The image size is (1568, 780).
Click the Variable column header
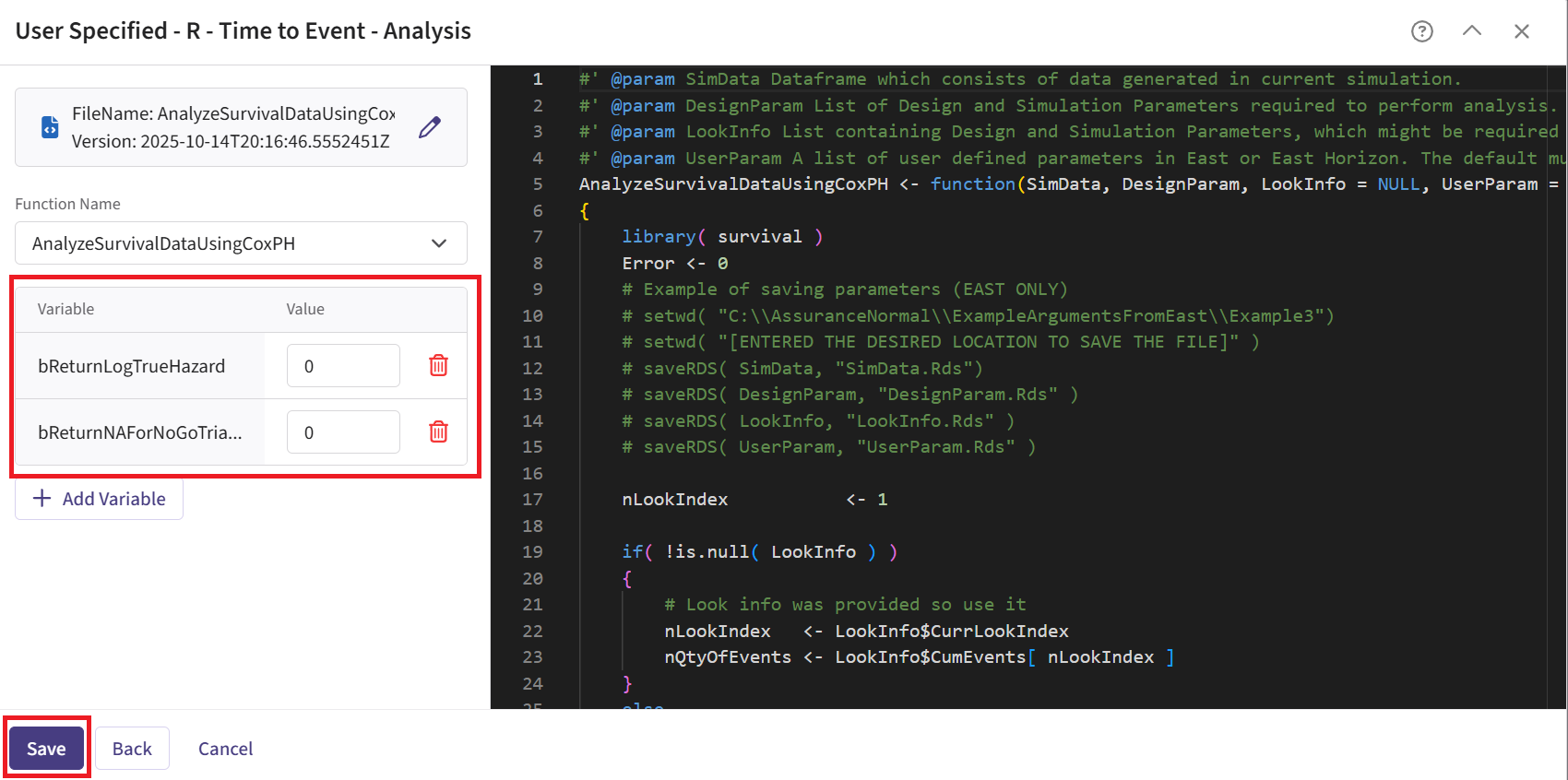pyautogui.click(x=65, y=309)
